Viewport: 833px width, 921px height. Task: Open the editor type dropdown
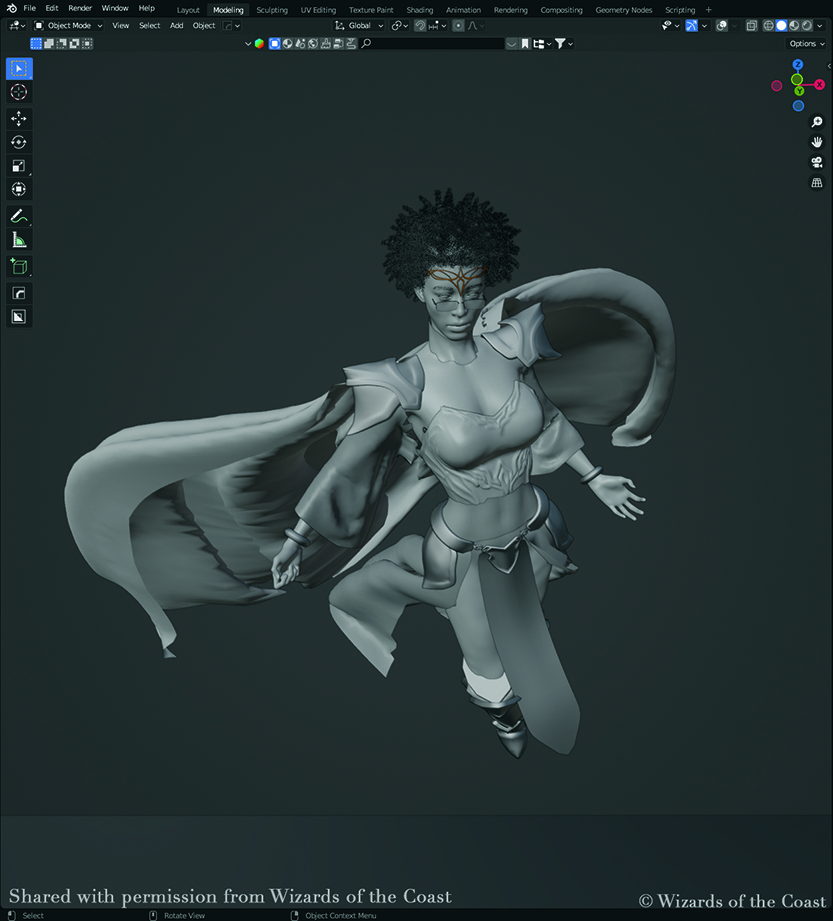coord(16,26)
